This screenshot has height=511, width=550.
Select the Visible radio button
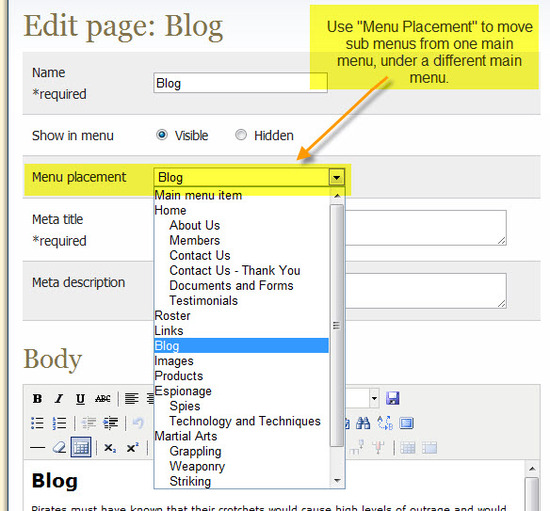(162, 135)
